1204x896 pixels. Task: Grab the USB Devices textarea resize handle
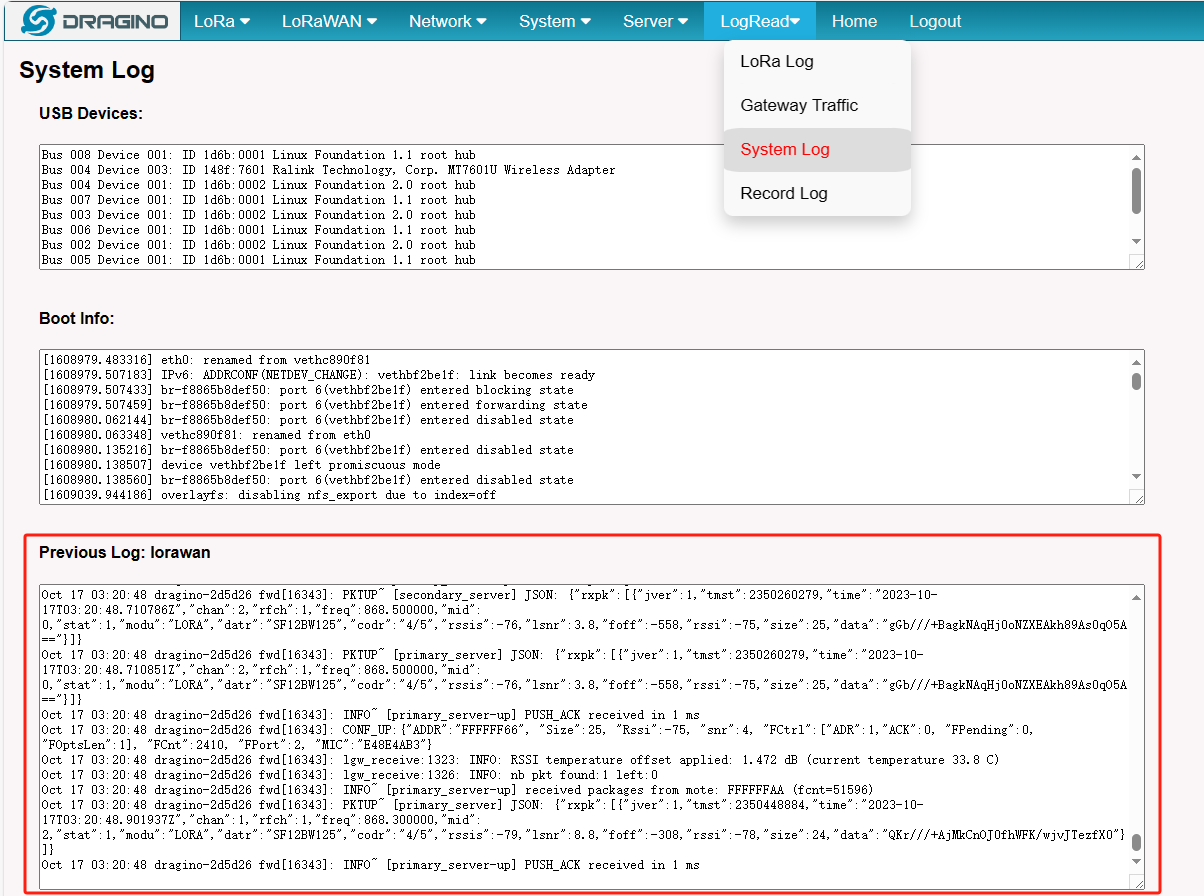(x=1137, y=262)
